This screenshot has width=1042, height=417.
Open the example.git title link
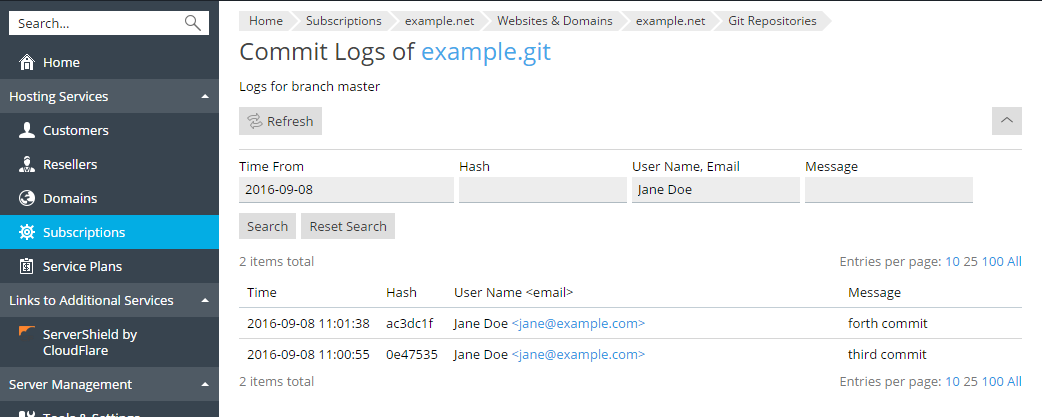(x=485, y=52)
